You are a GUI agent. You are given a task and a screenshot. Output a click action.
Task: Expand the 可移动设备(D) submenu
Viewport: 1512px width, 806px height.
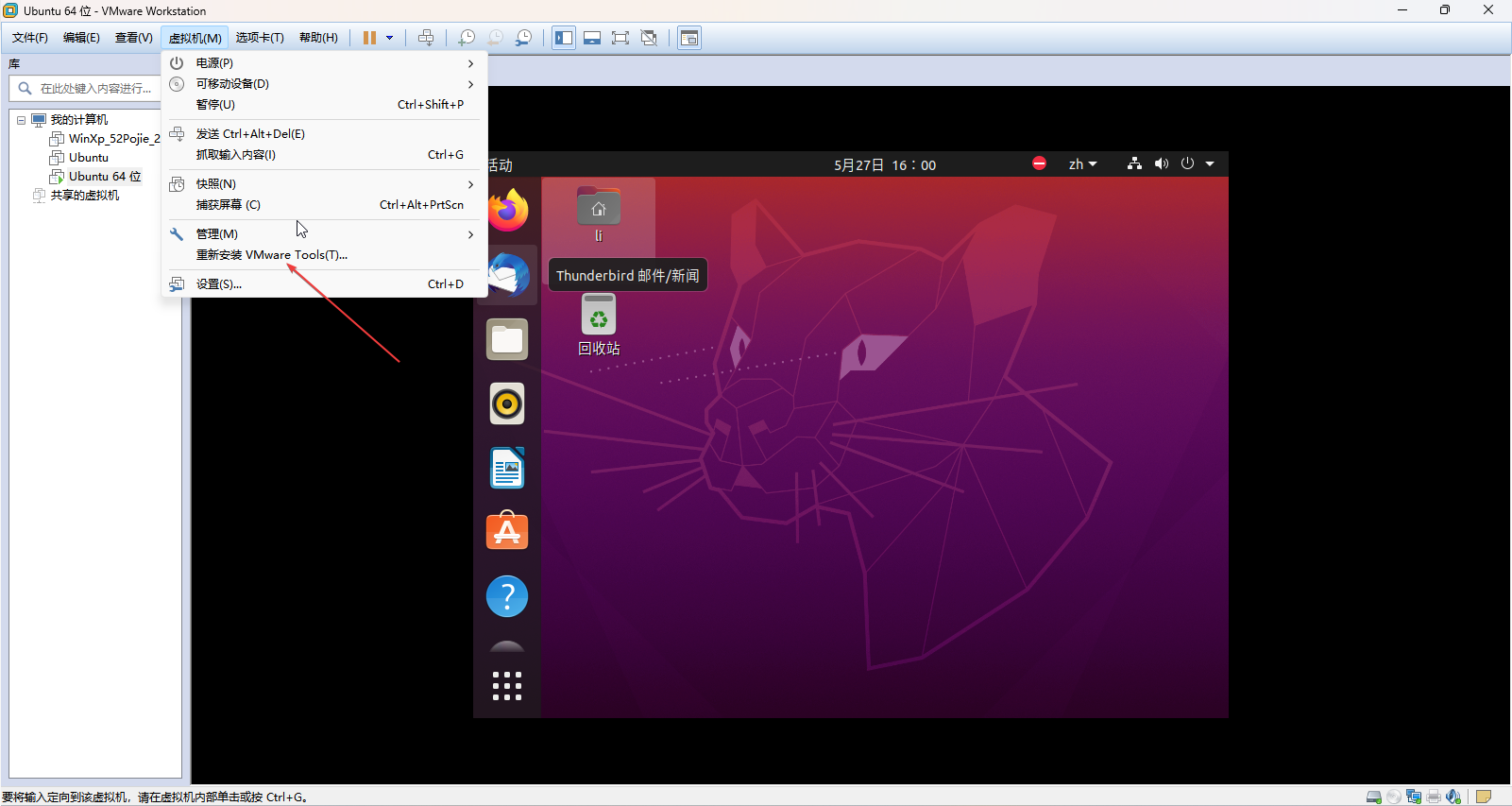pos(324,84)
